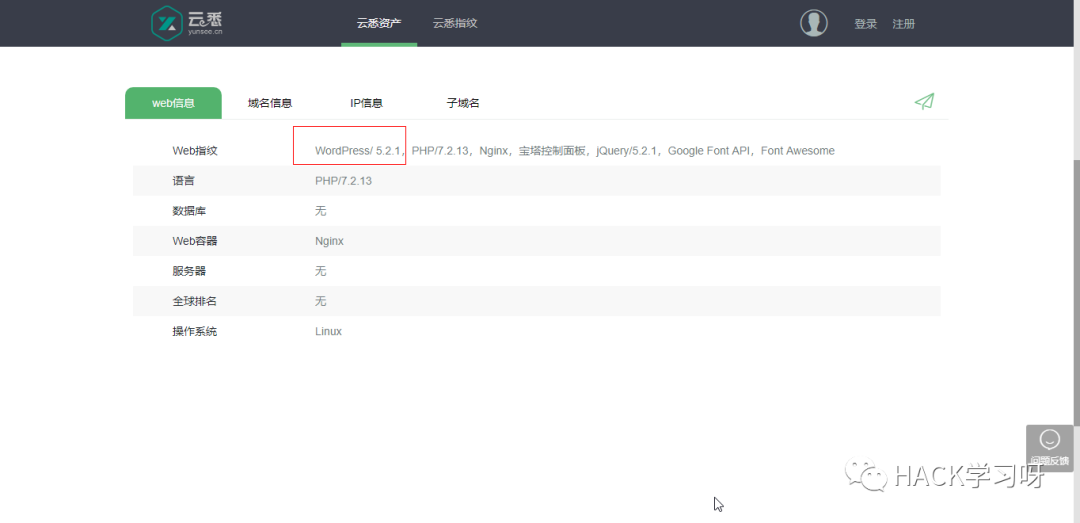This screenshot has height=523, width=1080.
Task: Click the Yunsee logo in header
Action: click(x=187, y=22)
